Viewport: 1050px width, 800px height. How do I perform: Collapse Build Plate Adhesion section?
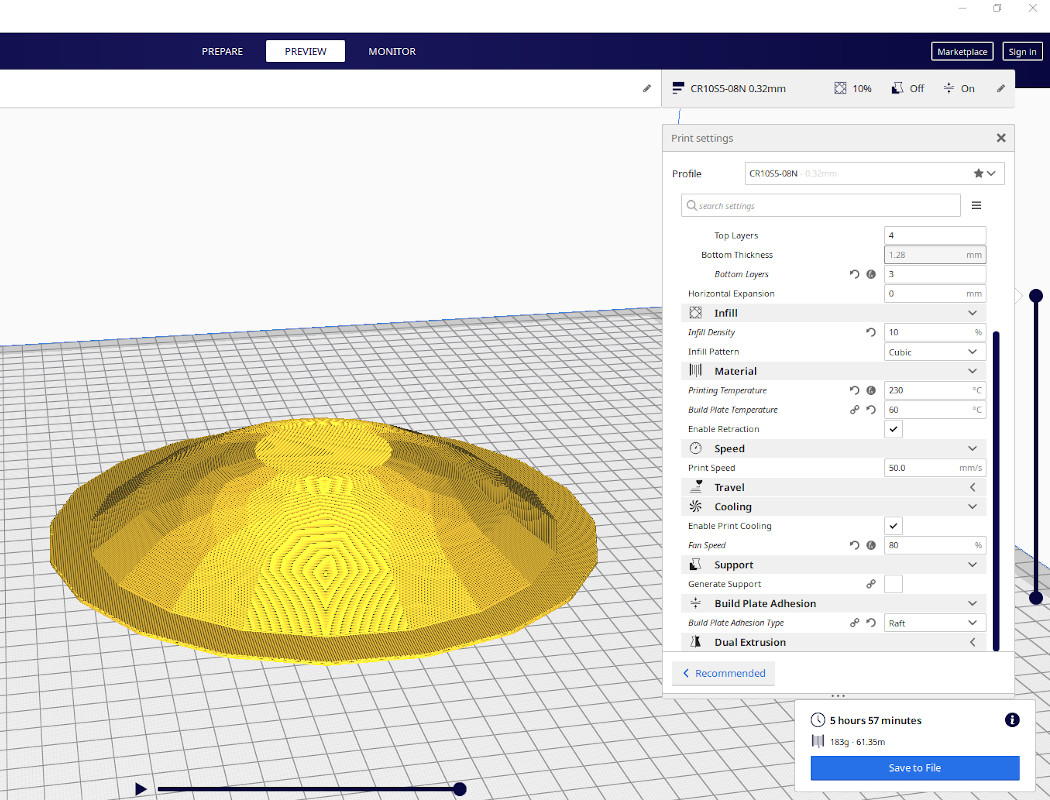[x=972, y=603]
